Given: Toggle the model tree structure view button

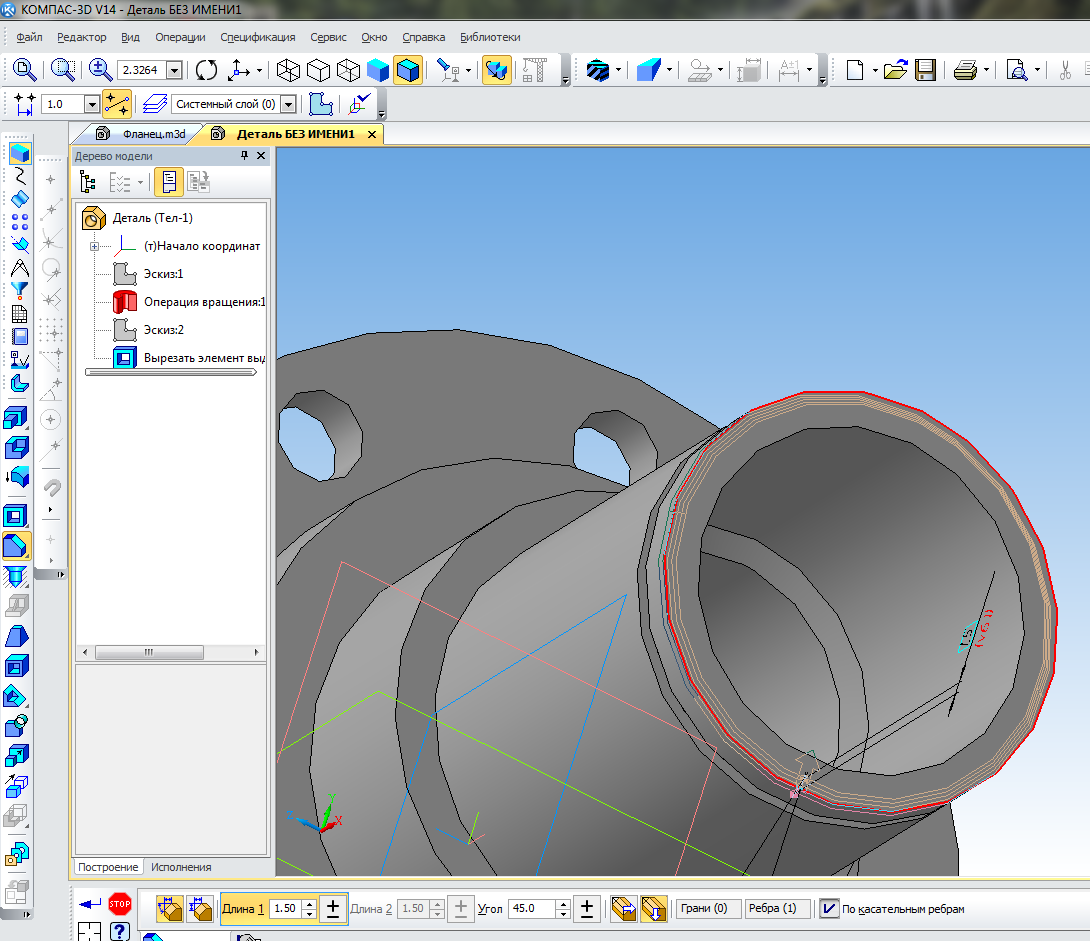Looking at the screenshot, I should 88,182.
